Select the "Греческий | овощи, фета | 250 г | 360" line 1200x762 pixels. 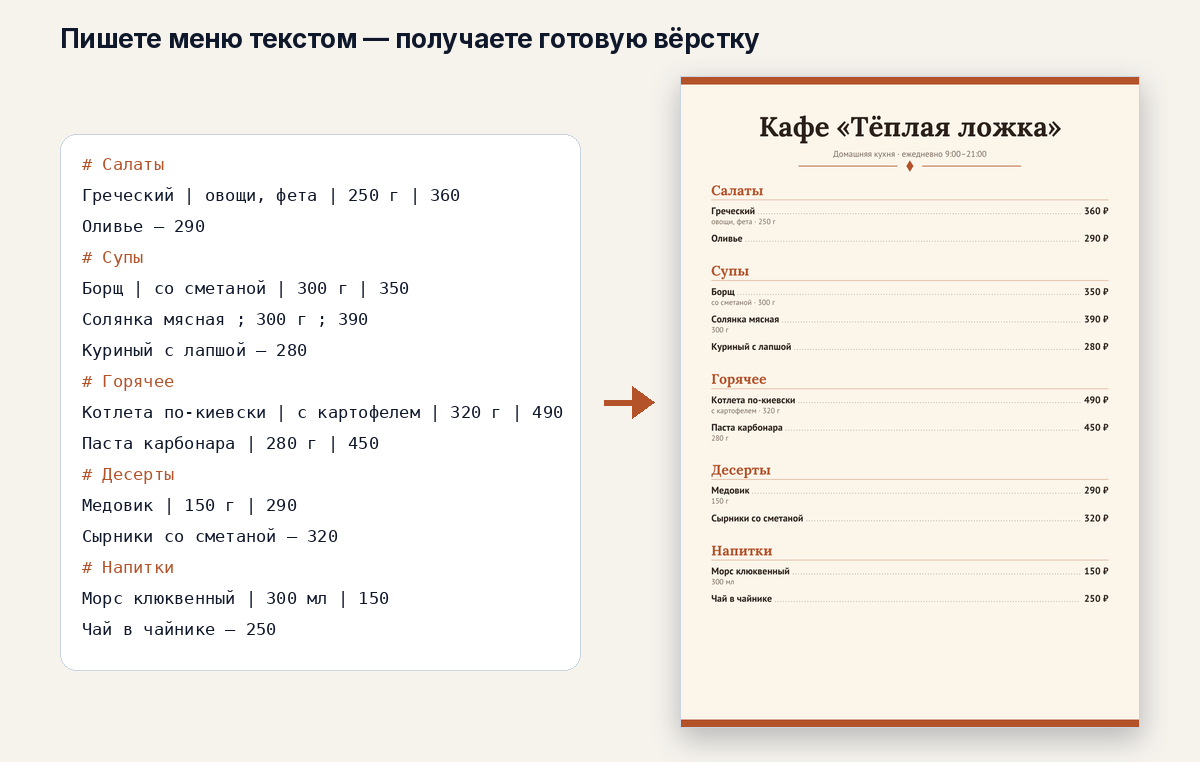271,195
